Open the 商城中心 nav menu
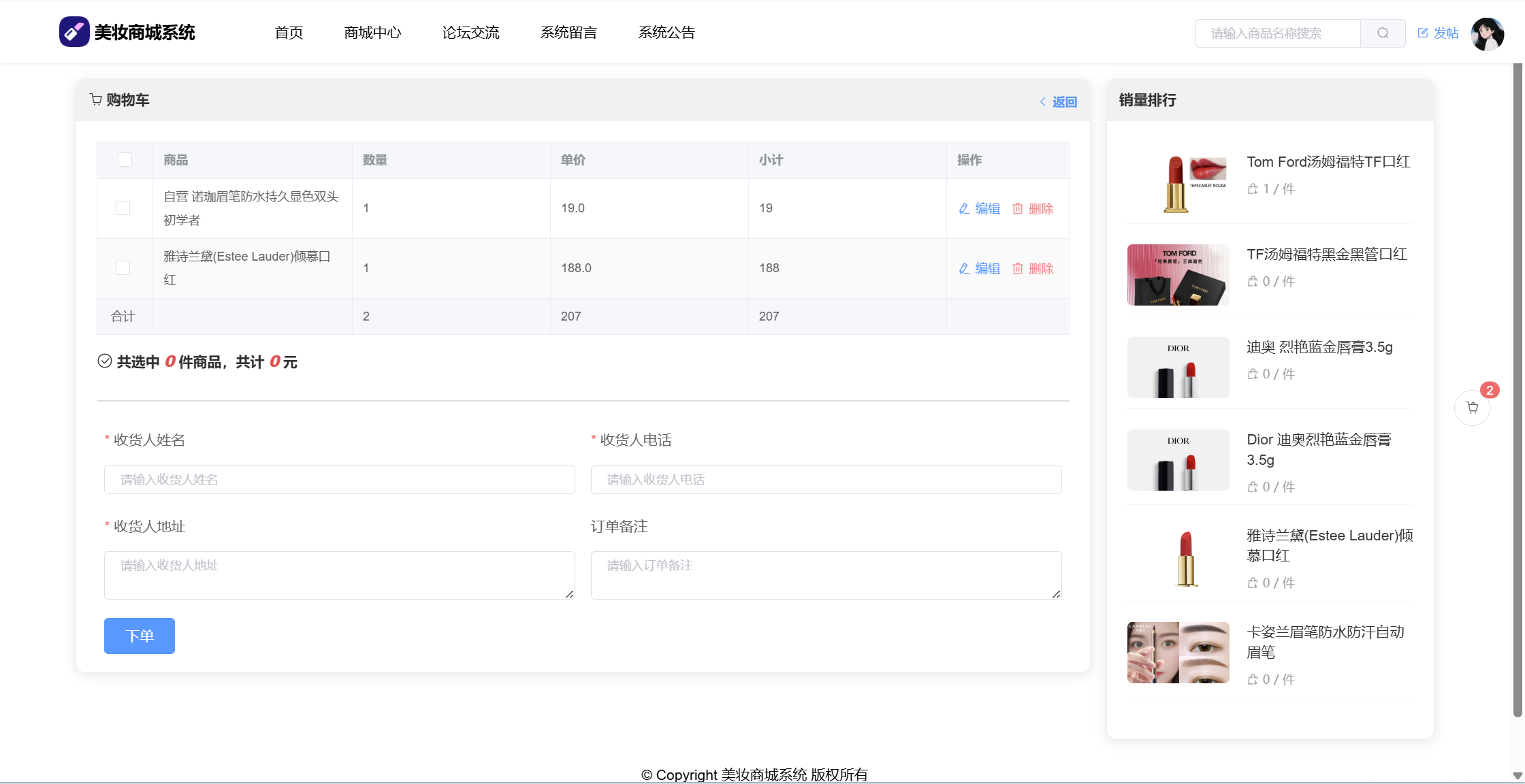 pyautogui.click(x=372, y=33)
